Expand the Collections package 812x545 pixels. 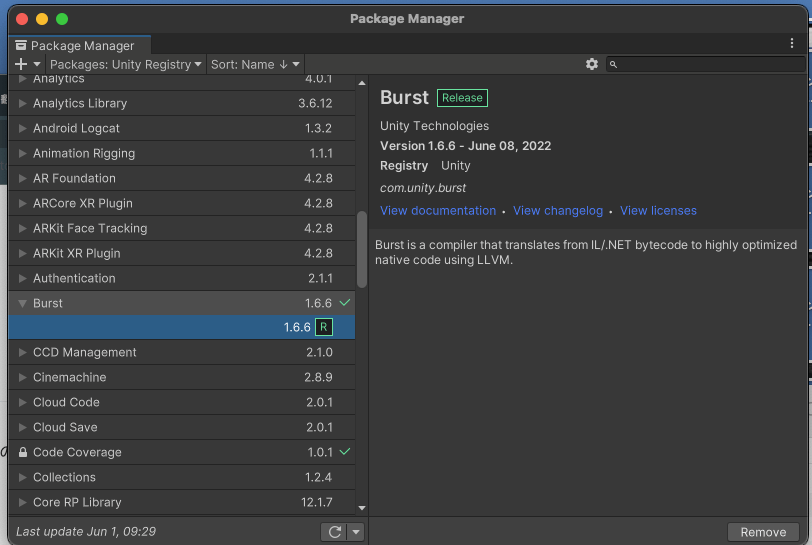(x=22, y=477)
